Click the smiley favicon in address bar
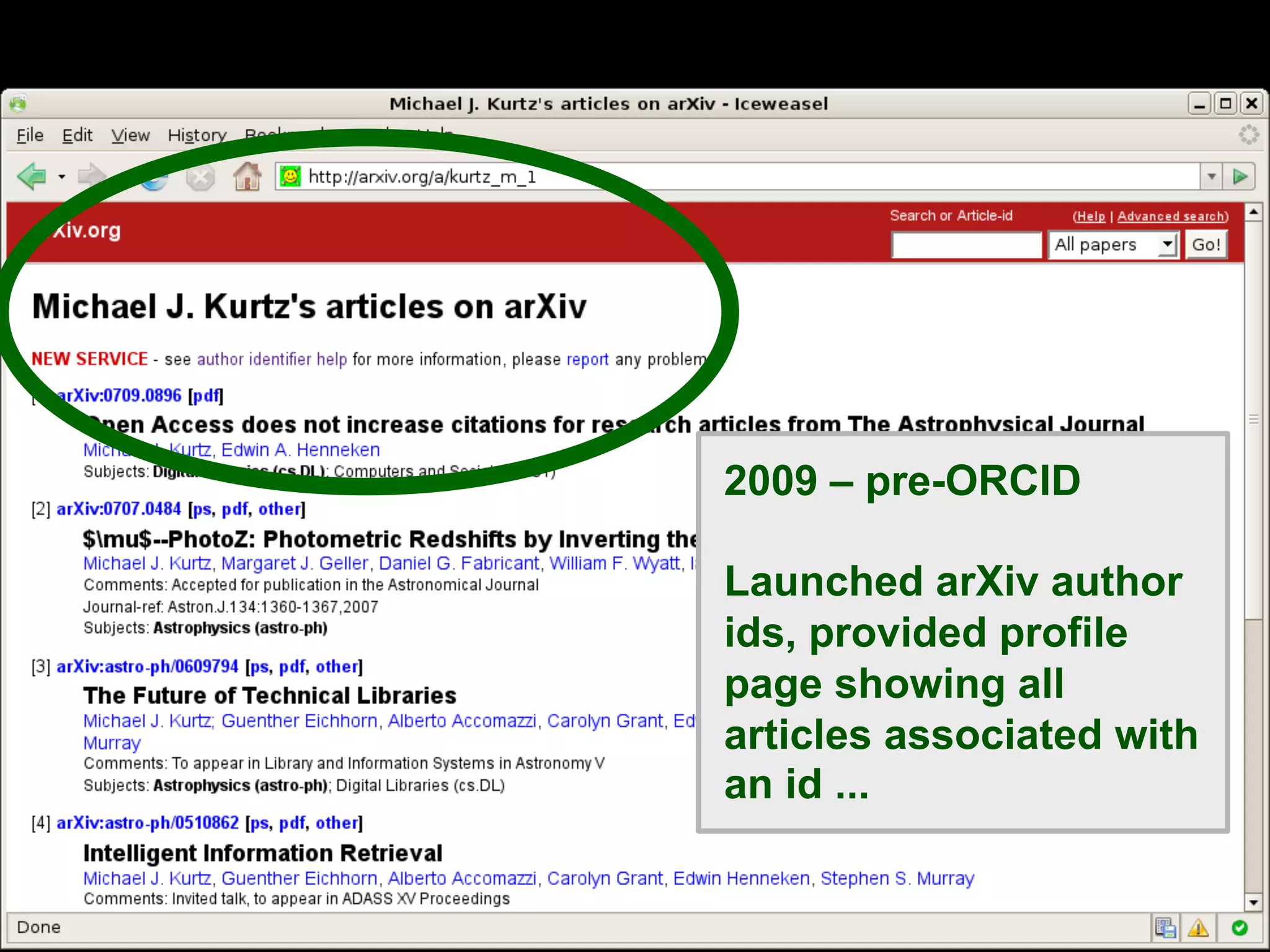Screen dimensions: 1270x952 (290, 177)
